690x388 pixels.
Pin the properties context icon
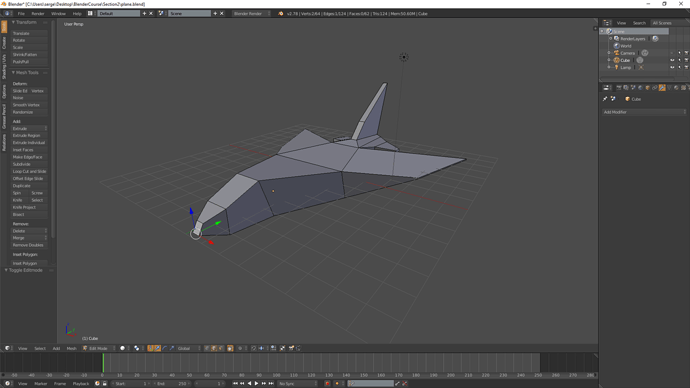(x=605, y=99)
